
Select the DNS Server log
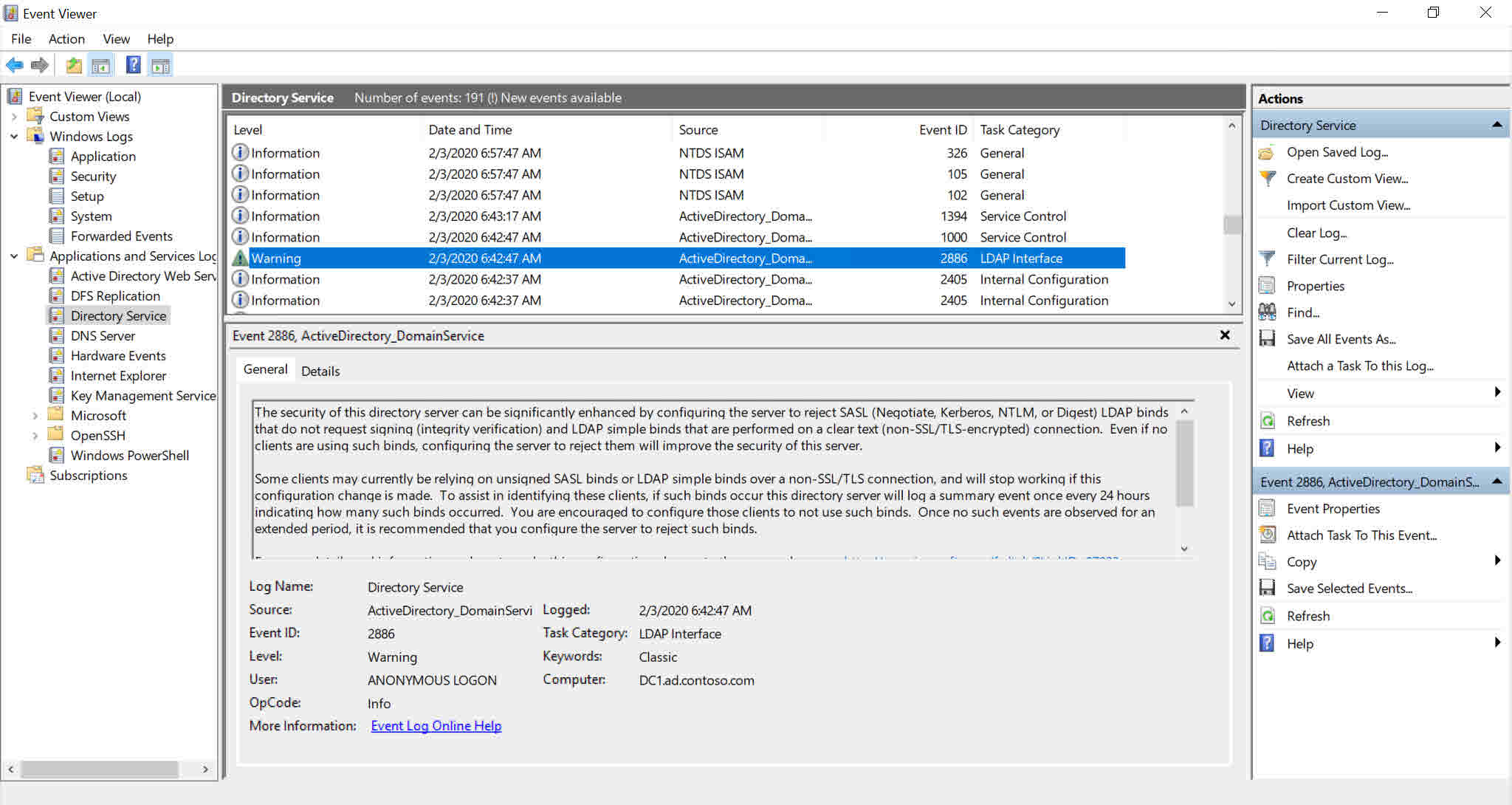[x=103, y=336]
